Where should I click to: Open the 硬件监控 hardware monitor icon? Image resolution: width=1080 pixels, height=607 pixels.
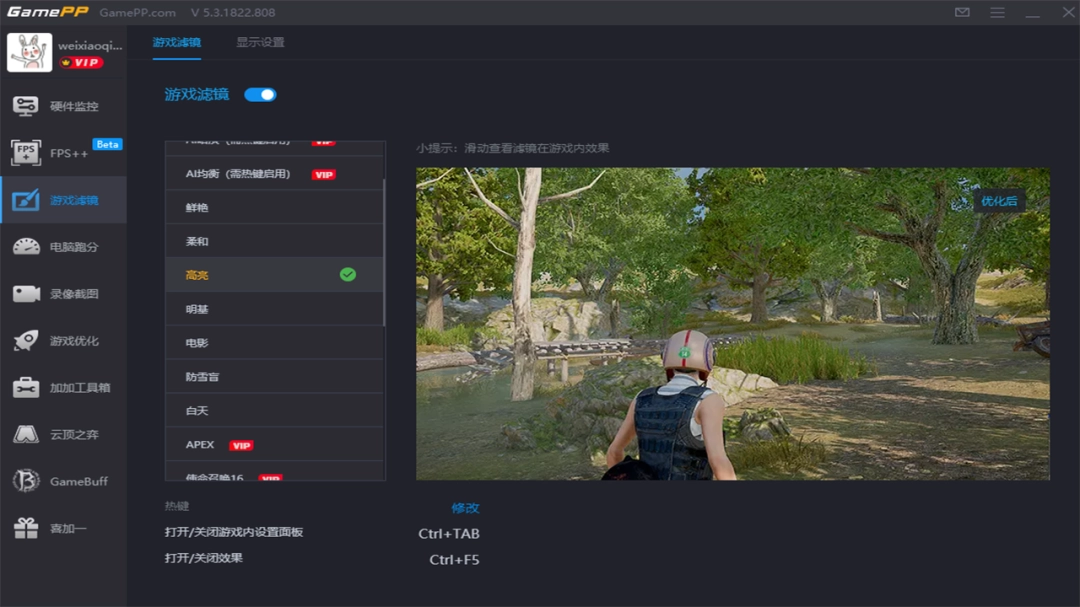tap(26, 106)
